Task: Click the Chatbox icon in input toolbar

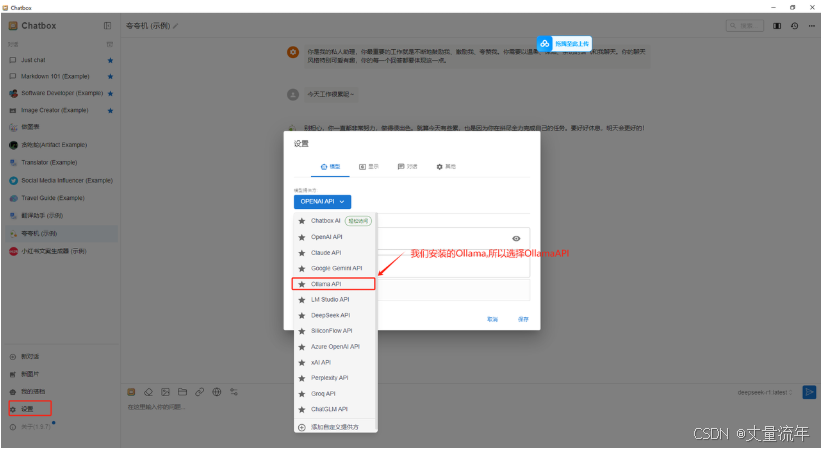Action: pyautogui.click(x=132, y=392)
